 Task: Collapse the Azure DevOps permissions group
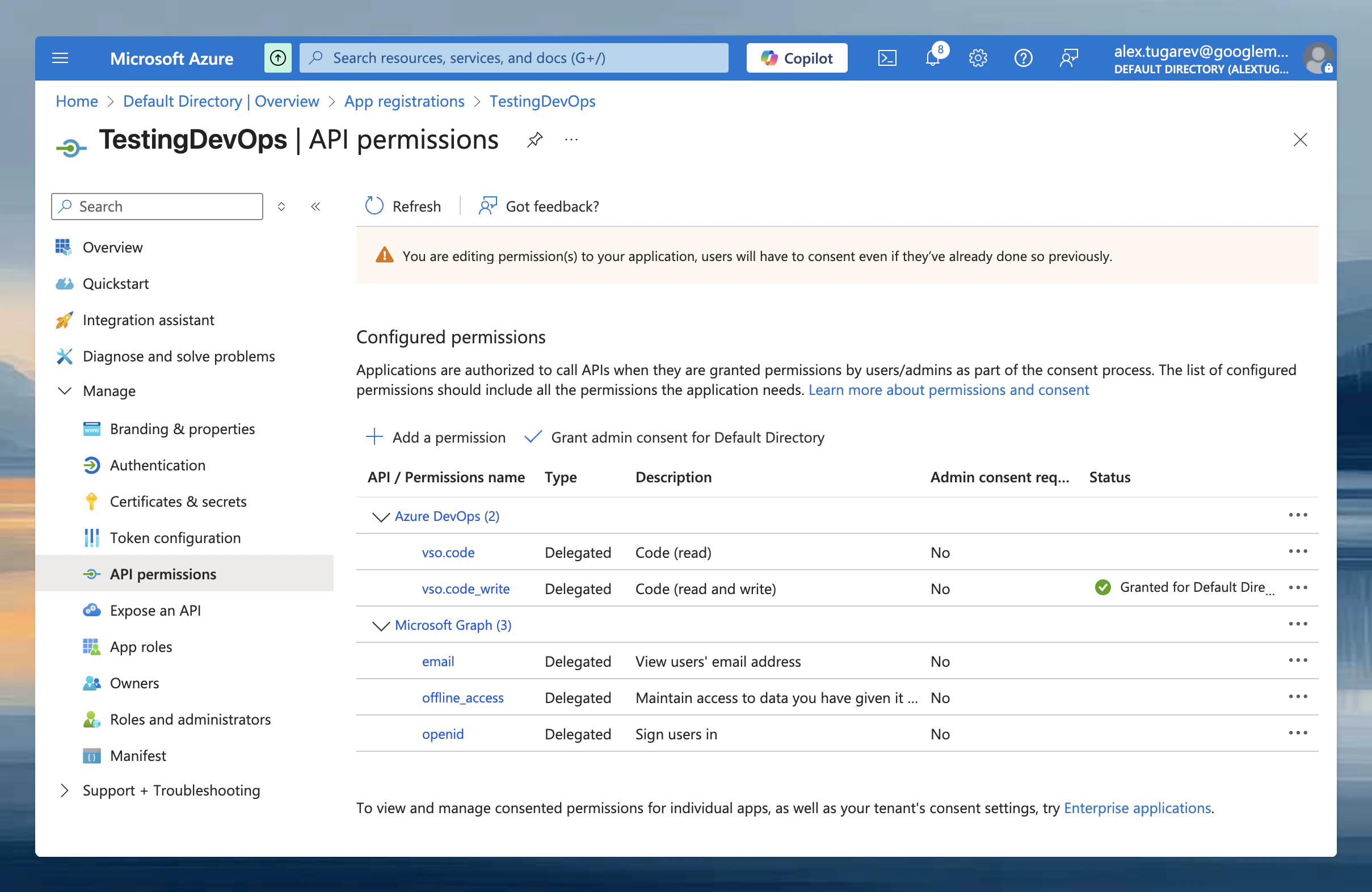(x=381, y=516)
